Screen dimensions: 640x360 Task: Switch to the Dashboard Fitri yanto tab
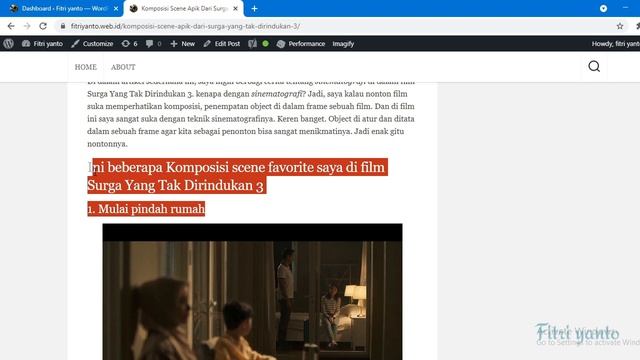pyautogui.click(x=61, y=9)
